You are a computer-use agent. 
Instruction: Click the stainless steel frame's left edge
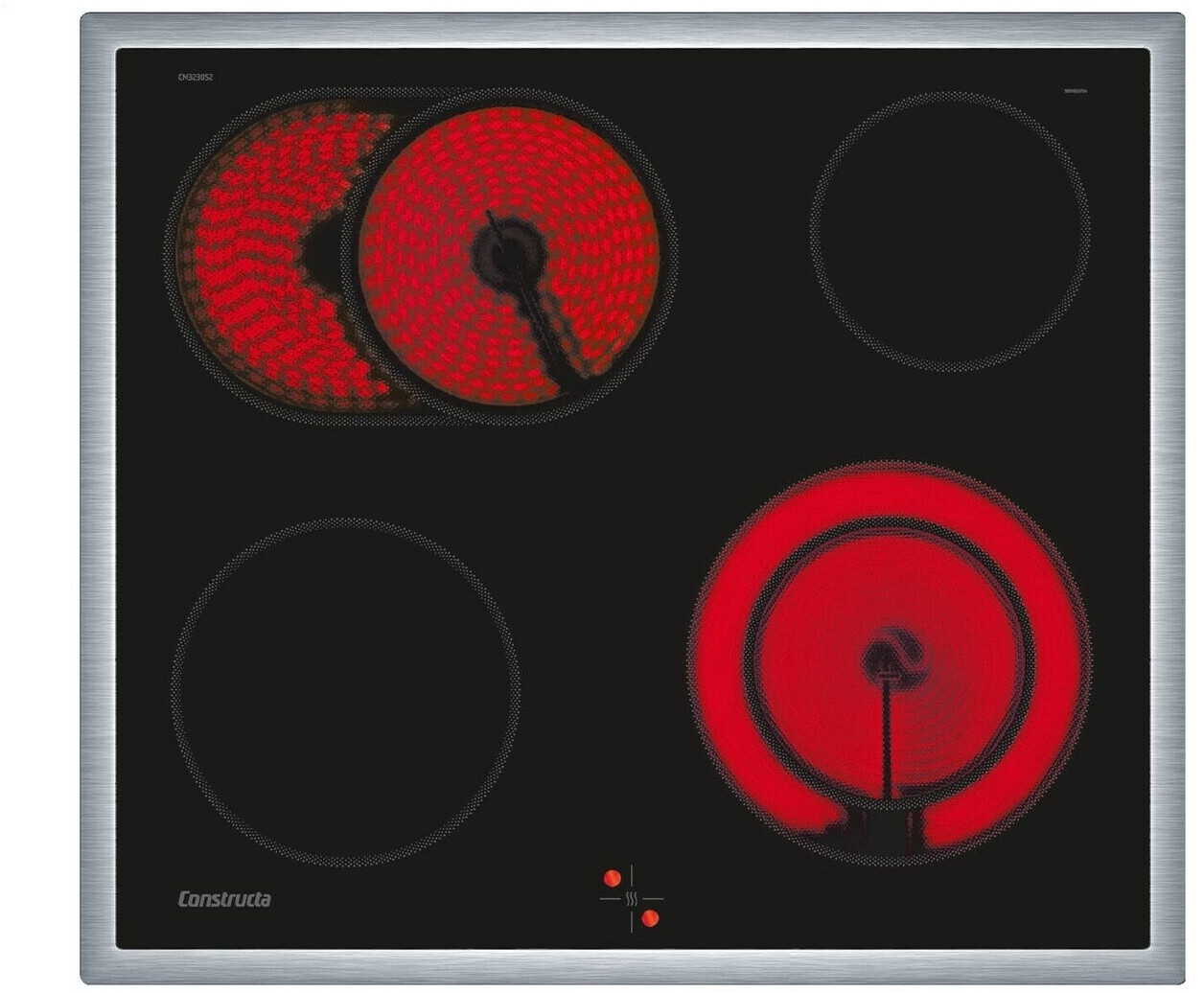[98, 498]
